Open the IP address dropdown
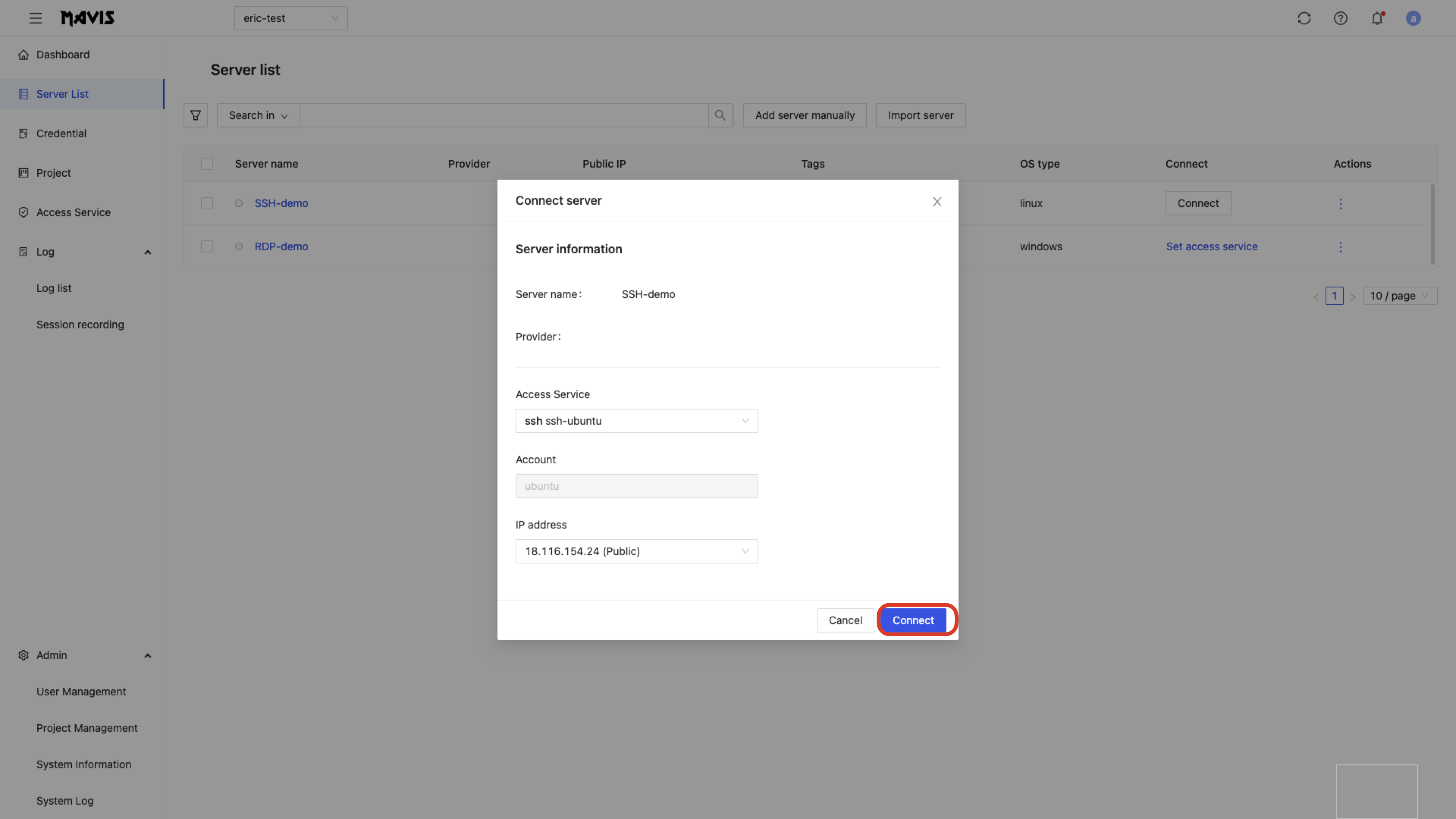This screenshot has width=1456, height=819. (637, 551)
